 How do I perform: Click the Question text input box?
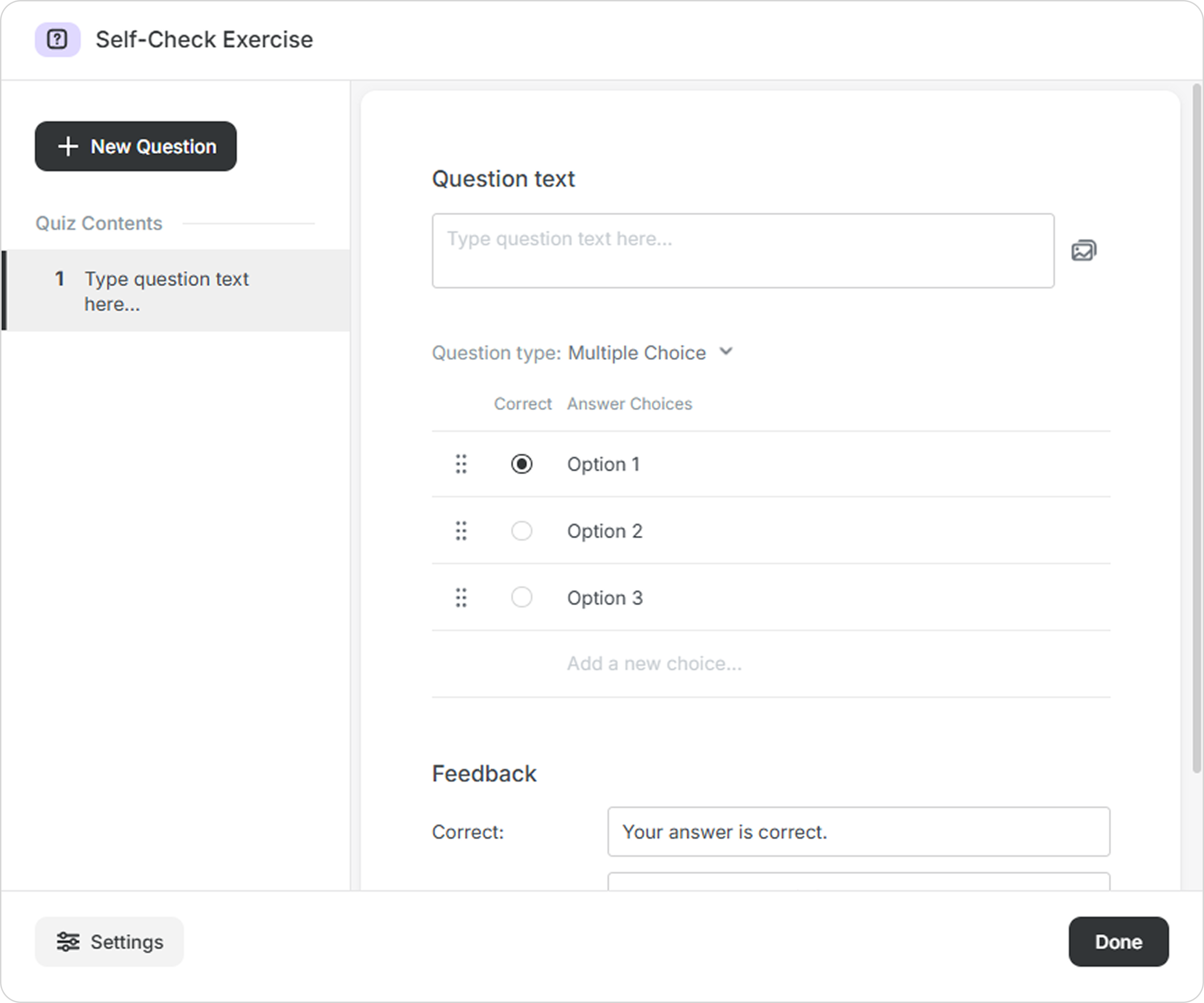click(742, 250)
